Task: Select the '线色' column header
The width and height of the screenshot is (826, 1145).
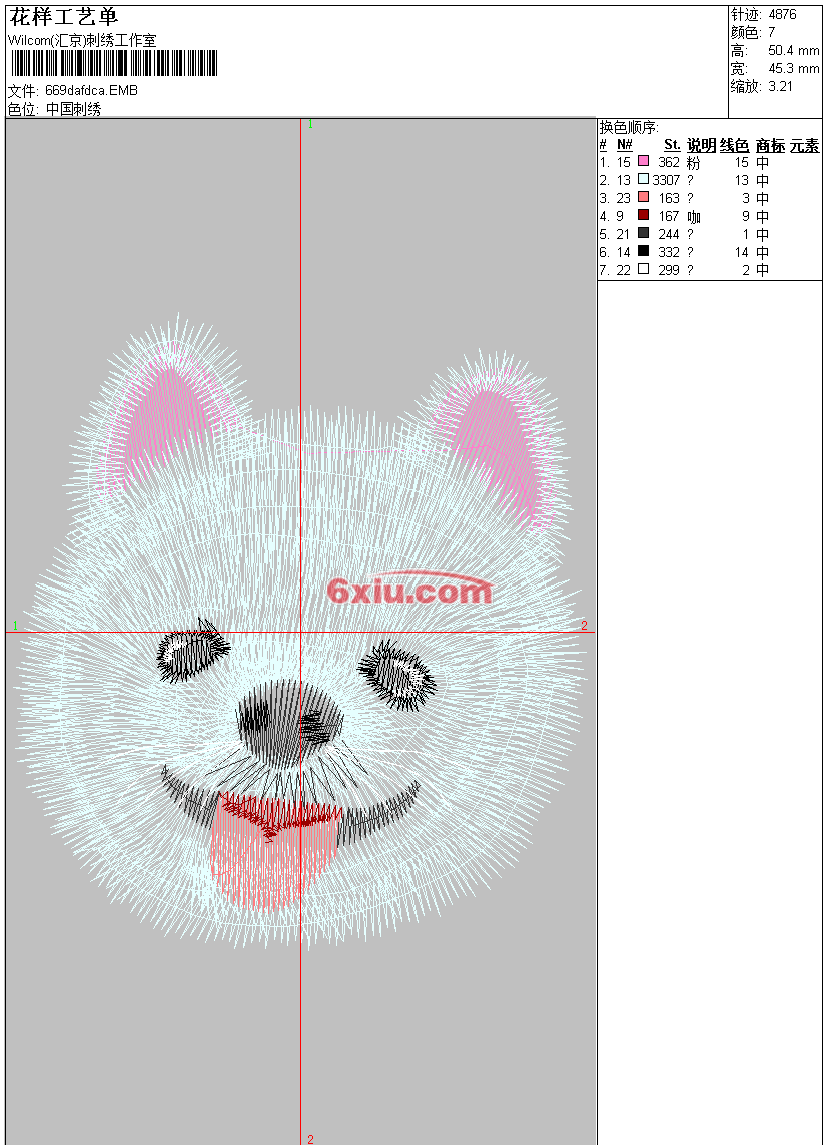Action: 735,145
